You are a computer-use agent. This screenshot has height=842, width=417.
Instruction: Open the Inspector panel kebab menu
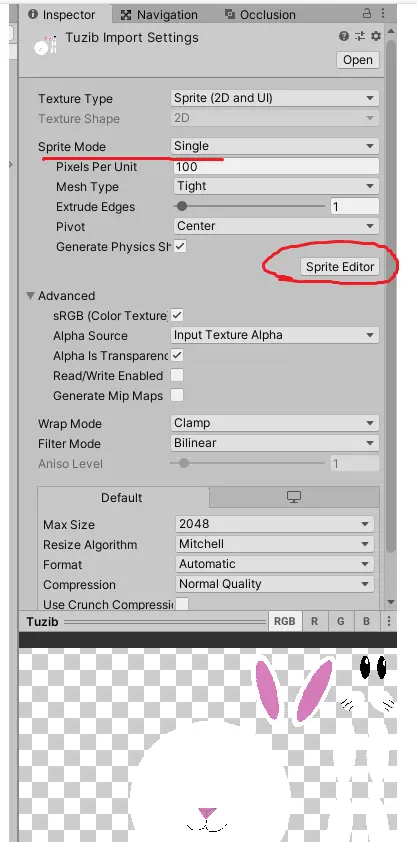tap(383, 13)
